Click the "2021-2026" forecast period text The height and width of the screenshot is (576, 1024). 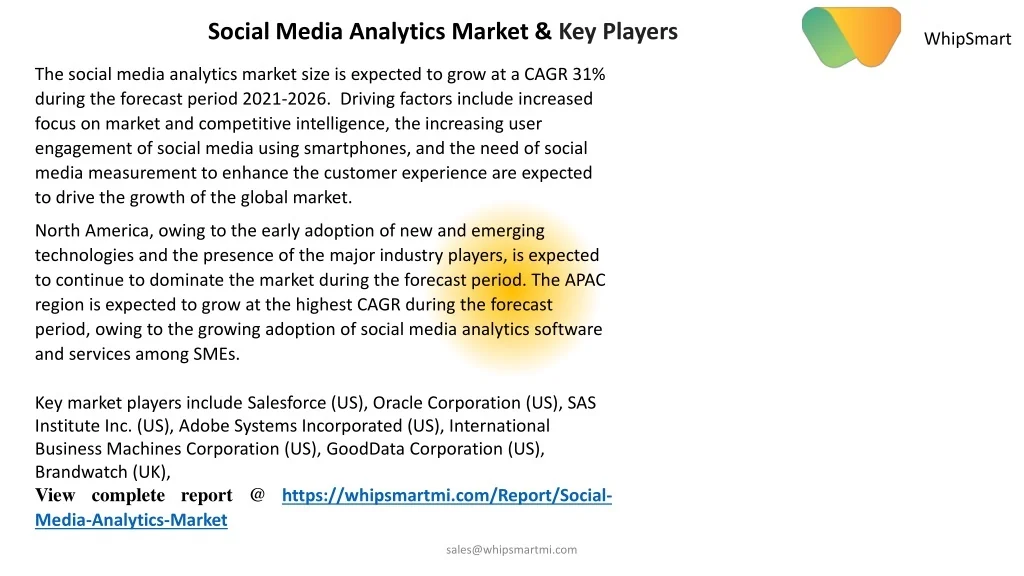284,99
